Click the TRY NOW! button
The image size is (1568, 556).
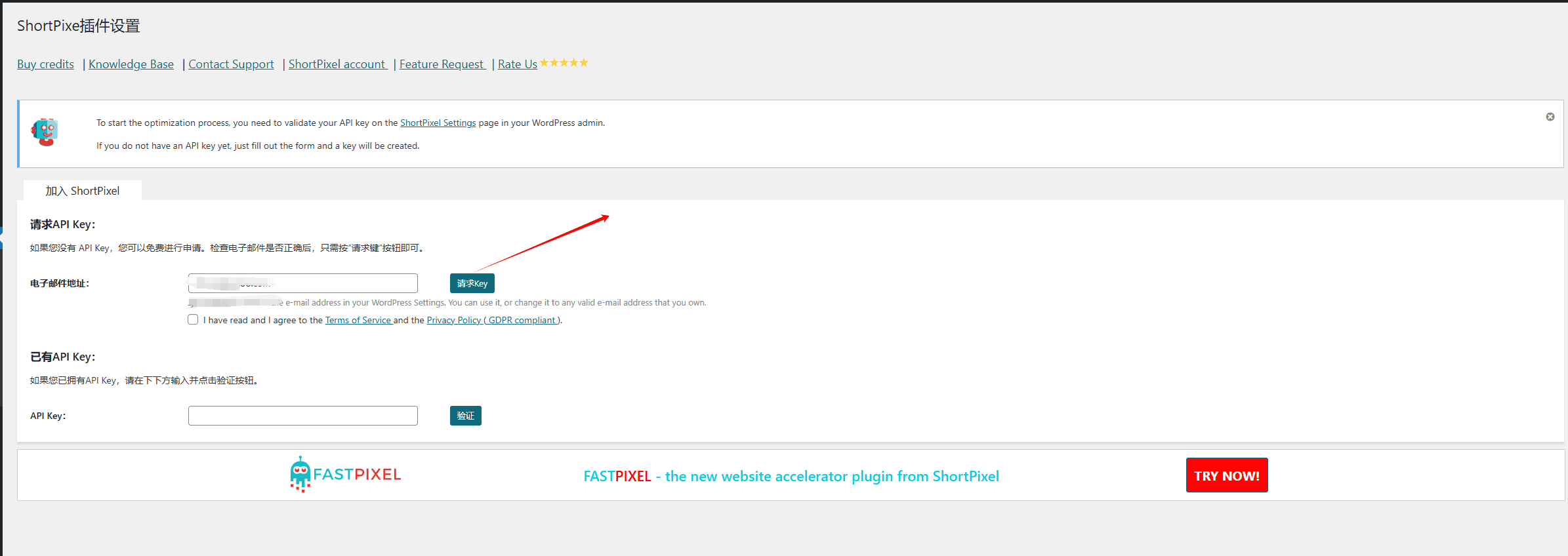pyautogui.click(x=1226, y=475)
